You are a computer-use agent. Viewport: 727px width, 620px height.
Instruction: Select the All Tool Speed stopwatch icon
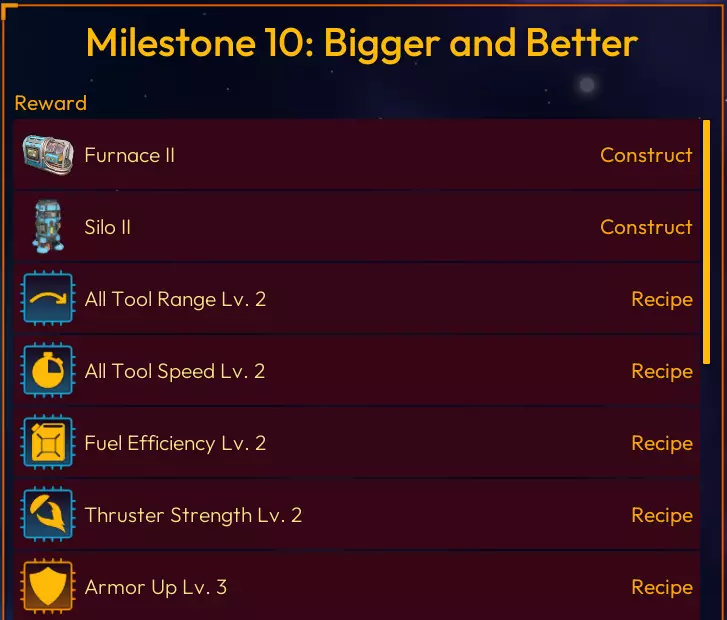click(x=47, y=371)
